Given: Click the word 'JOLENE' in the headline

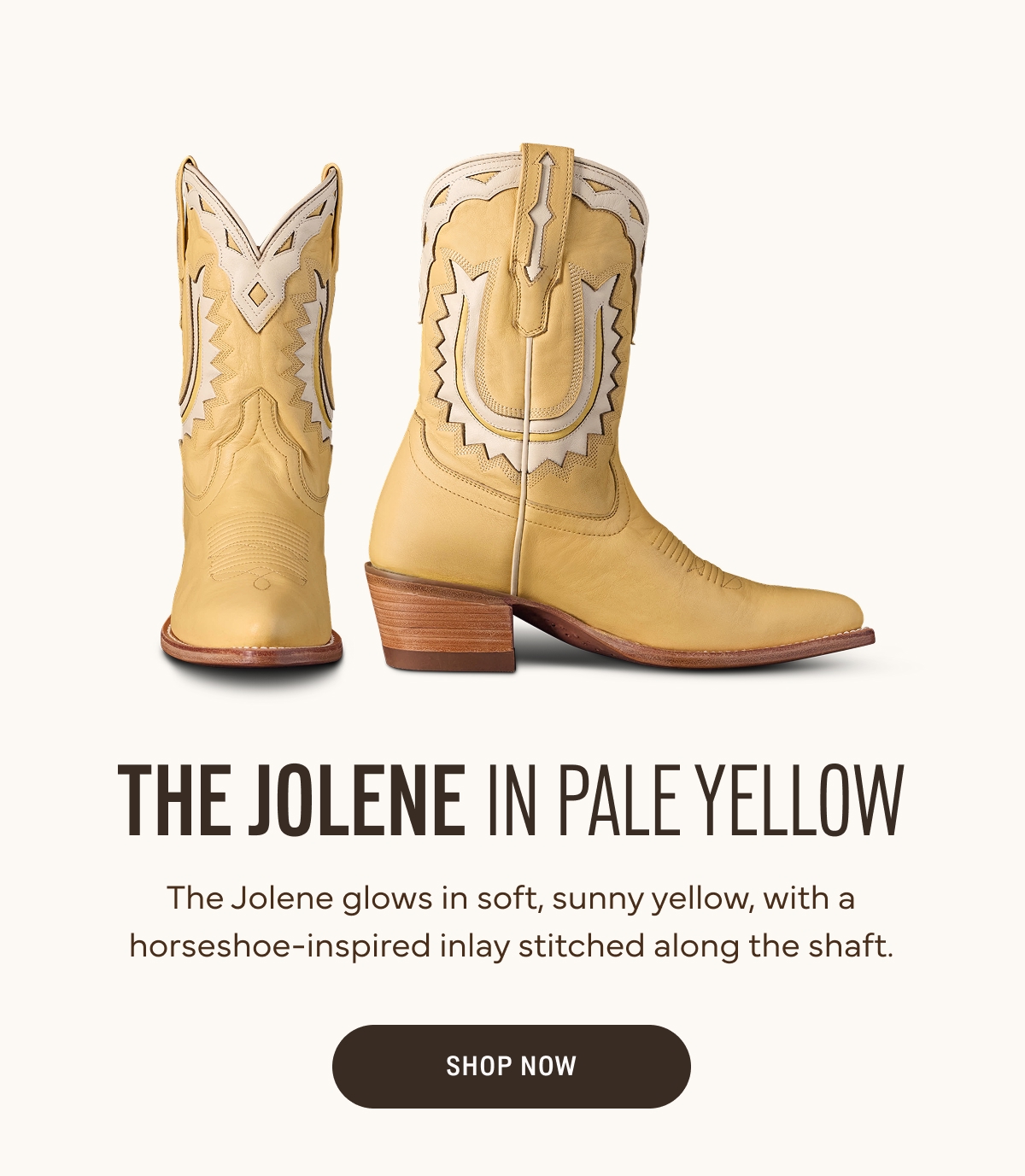Looking at the screenshot, I should tap(357, 799).
